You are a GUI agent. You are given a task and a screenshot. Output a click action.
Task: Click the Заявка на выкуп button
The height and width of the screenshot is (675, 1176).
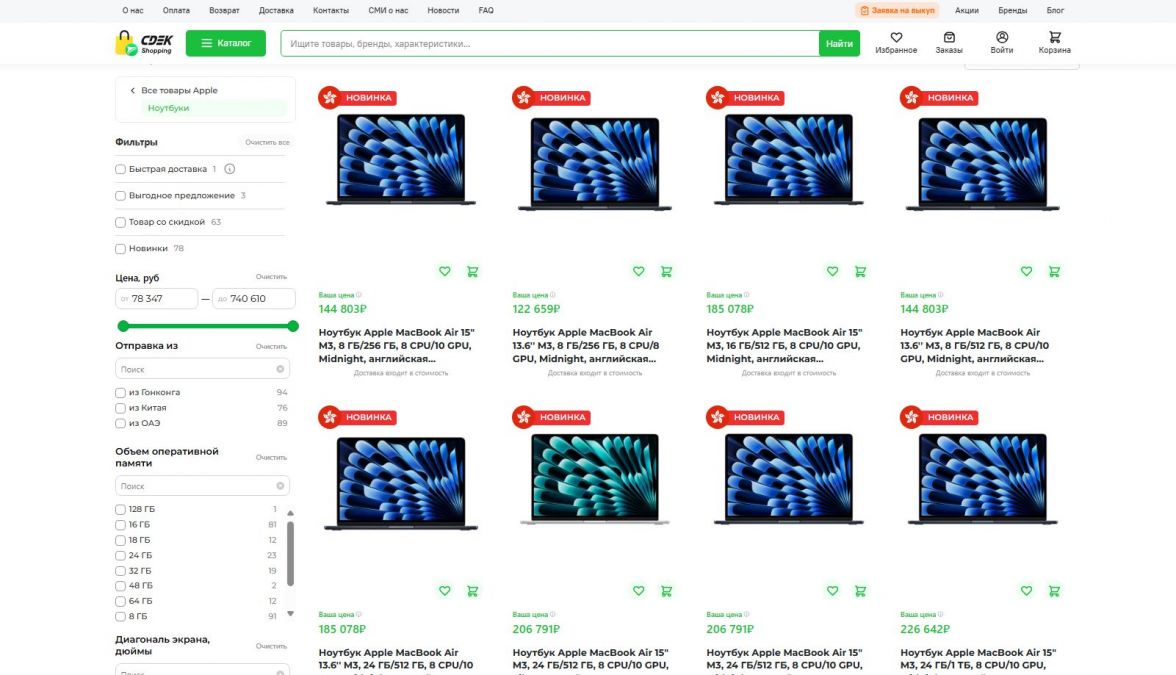(897, 10)
